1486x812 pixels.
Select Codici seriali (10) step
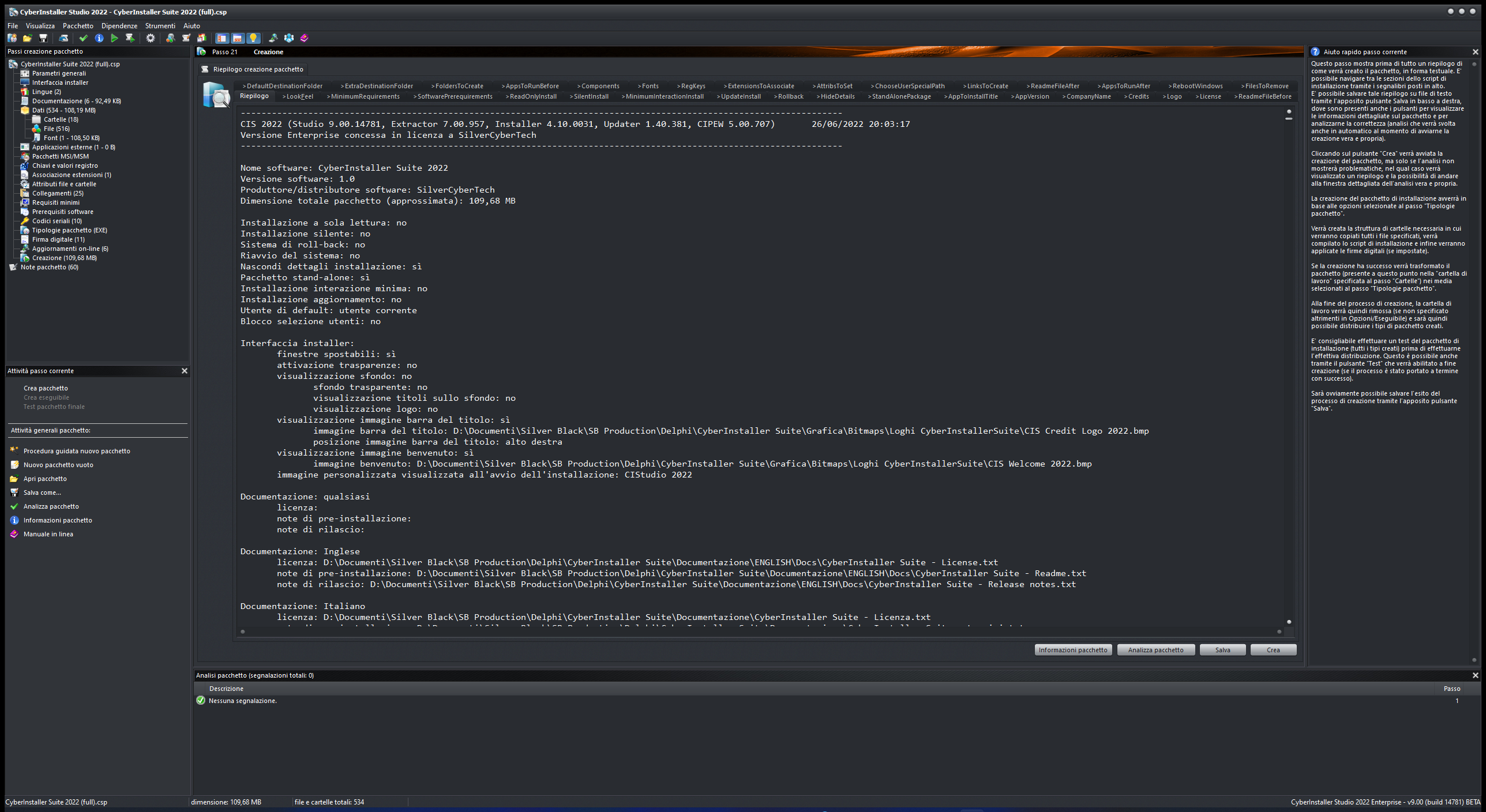[57, 221]
